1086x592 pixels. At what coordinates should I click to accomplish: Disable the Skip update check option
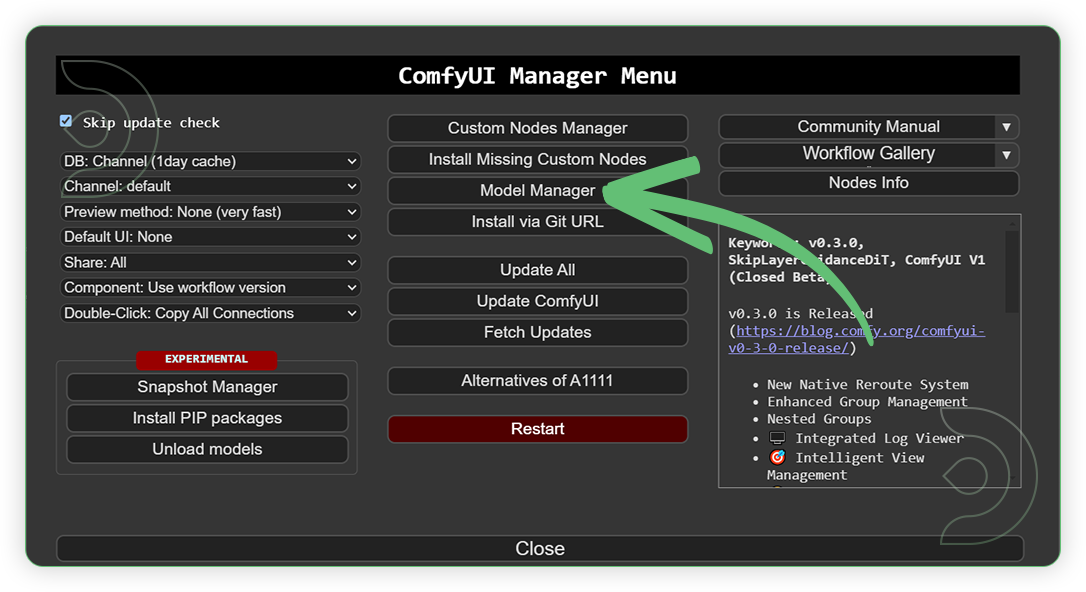65,120
